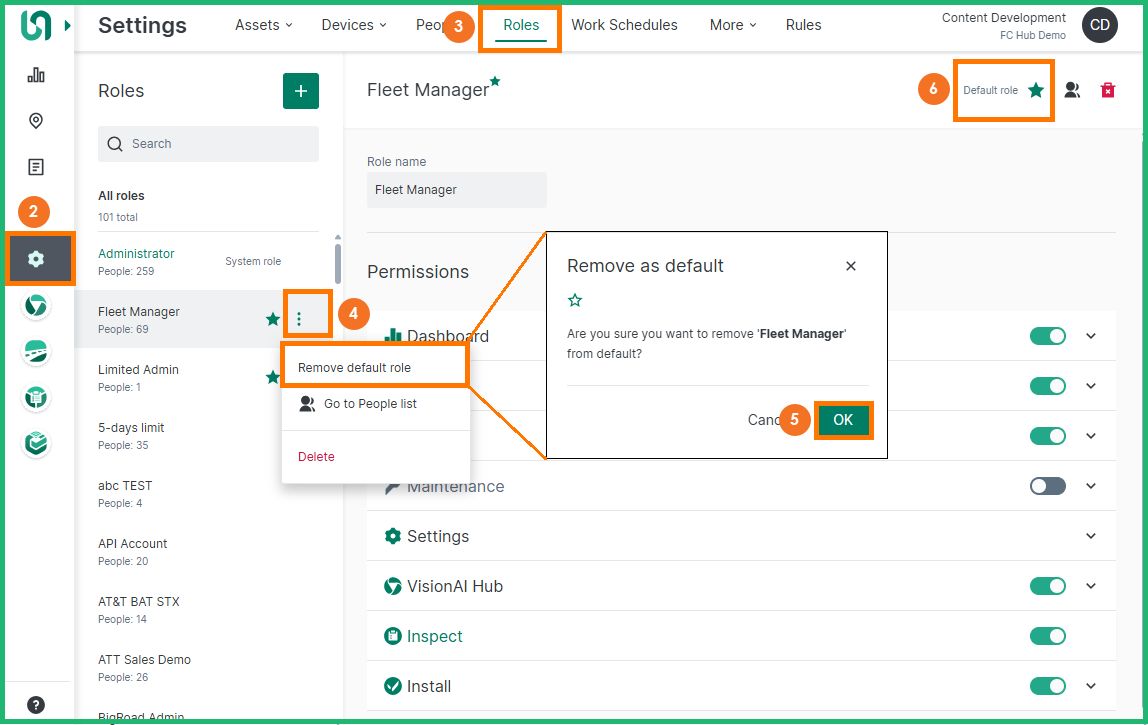This screenshot has height=725, width=1148.
Task: Open the Assets dropdown menu
Action: [264, 25]
